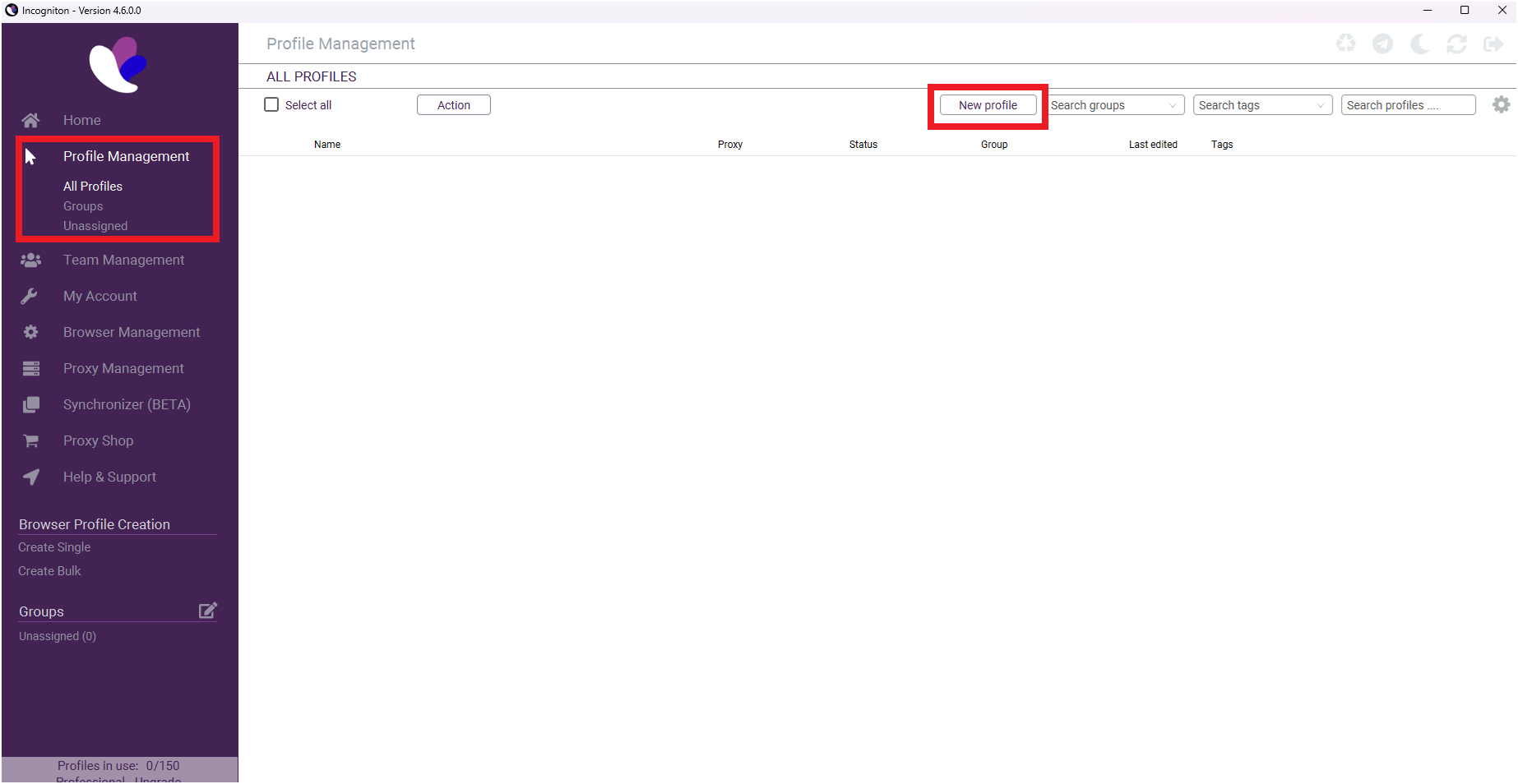
Task: Open Unassigned under Profile Management
Action: pos(95,225)
